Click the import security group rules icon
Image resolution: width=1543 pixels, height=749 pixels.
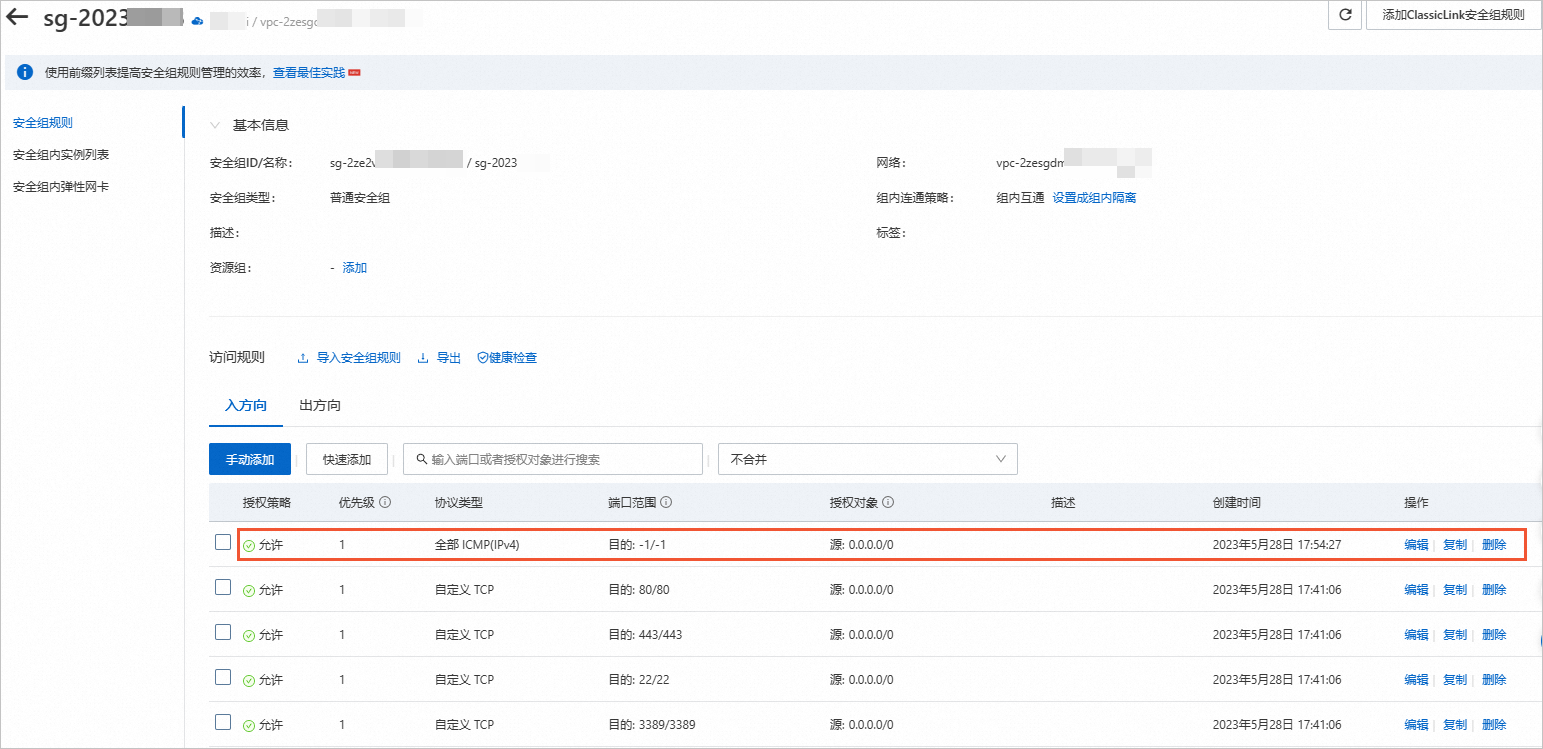pyautogui.click(x=303, y=358)
